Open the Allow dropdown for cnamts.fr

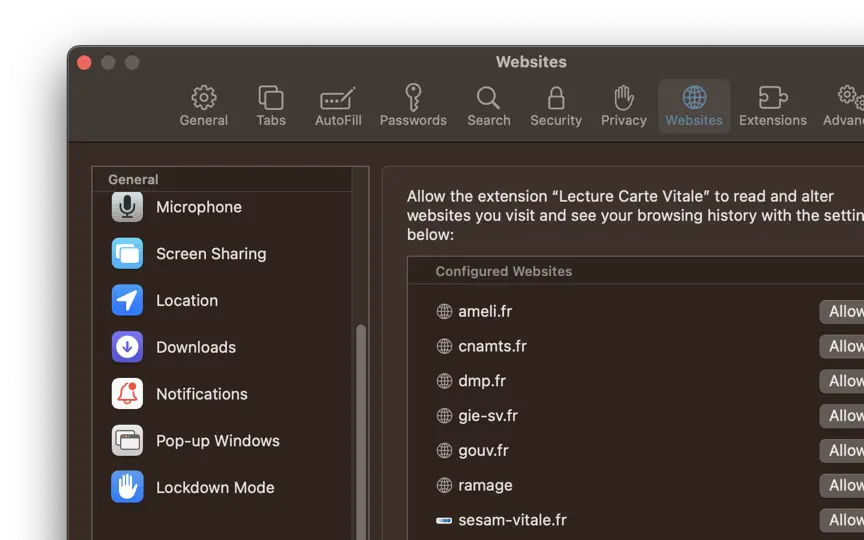[841, 346]
